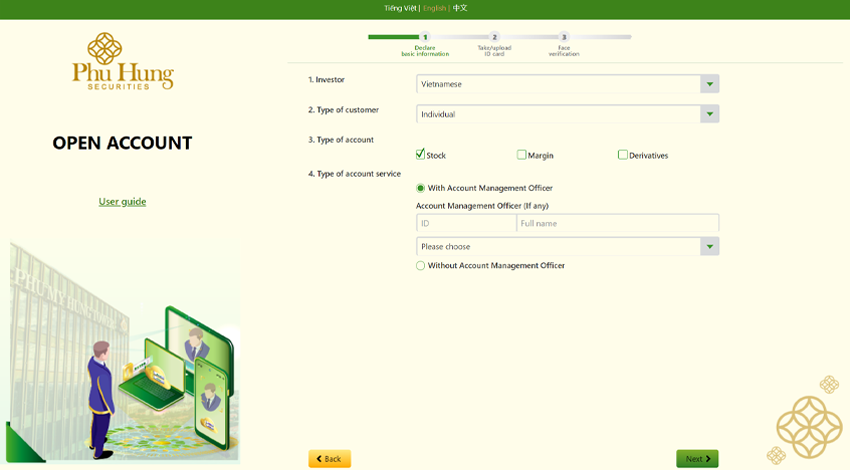
Task: Open the Investor nationality dropdown
Action: click(x=567, y=84)
